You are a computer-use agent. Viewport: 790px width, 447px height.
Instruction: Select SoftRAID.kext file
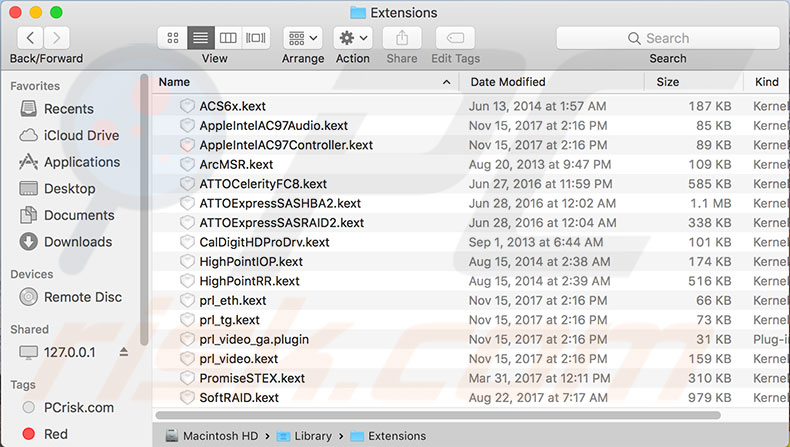pyautogui.click(x=239, y=398)
